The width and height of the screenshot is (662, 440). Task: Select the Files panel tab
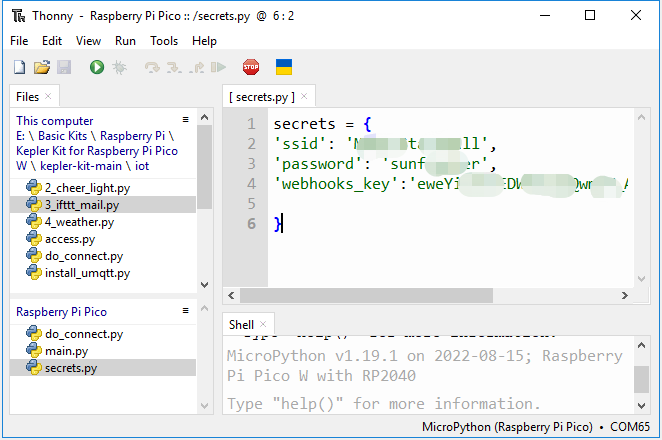27,97
